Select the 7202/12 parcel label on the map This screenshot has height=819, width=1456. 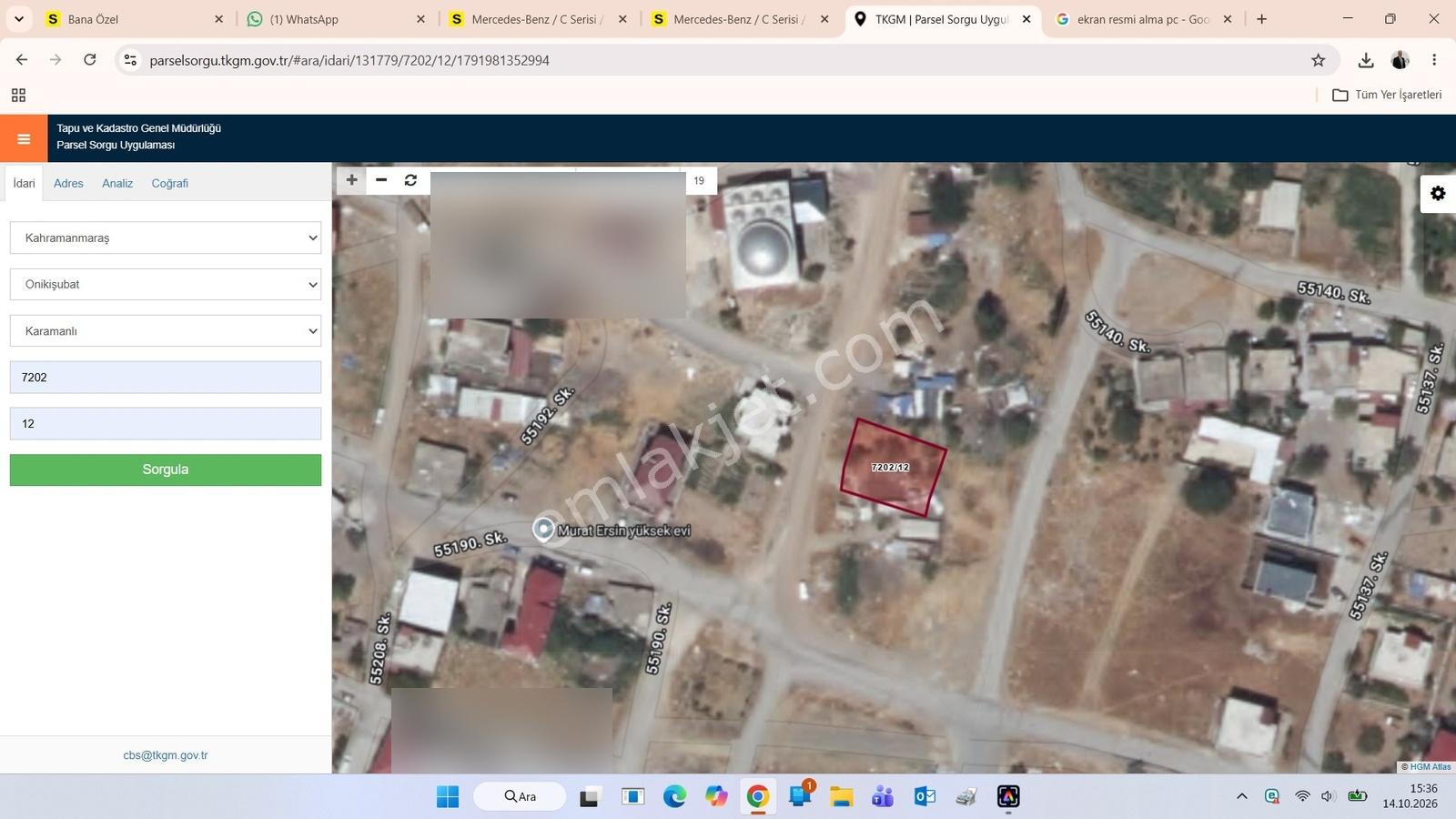point(890,467)
